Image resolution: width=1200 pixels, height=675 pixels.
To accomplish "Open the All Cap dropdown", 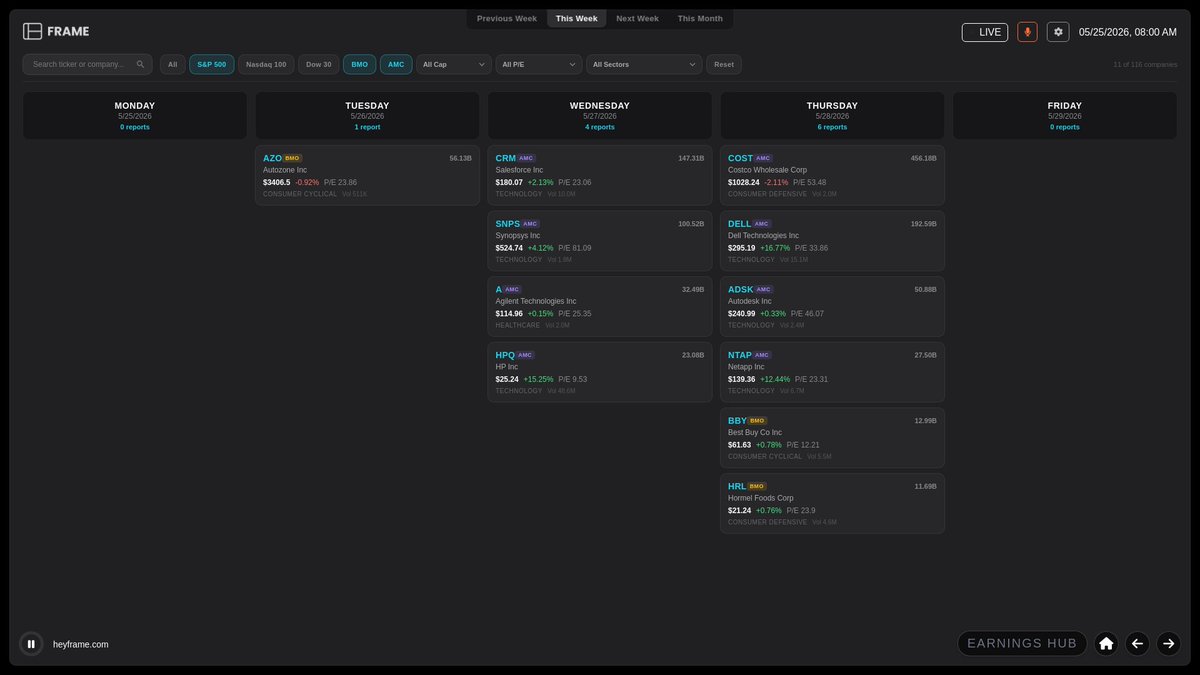I will pos(454,64).
